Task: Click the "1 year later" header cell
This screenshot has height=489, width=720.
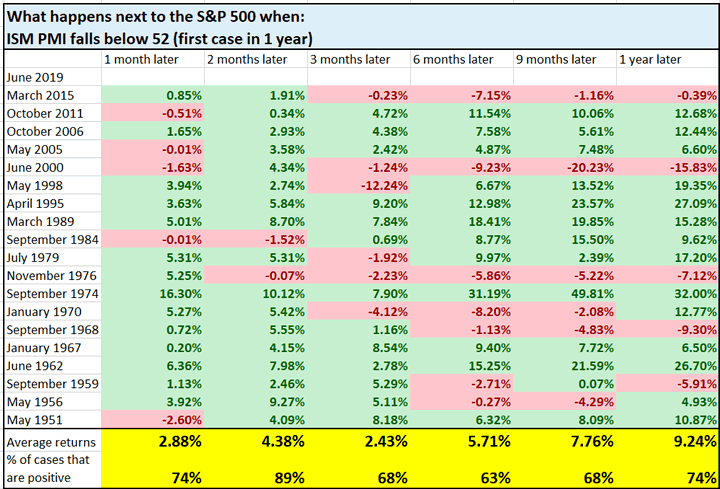Action: [x=650, y=60]
